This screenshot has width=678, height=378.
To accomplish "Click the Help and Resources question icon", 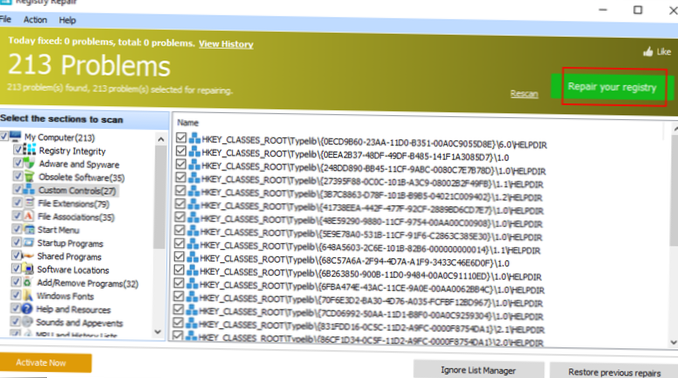I will tap(27, 308).
